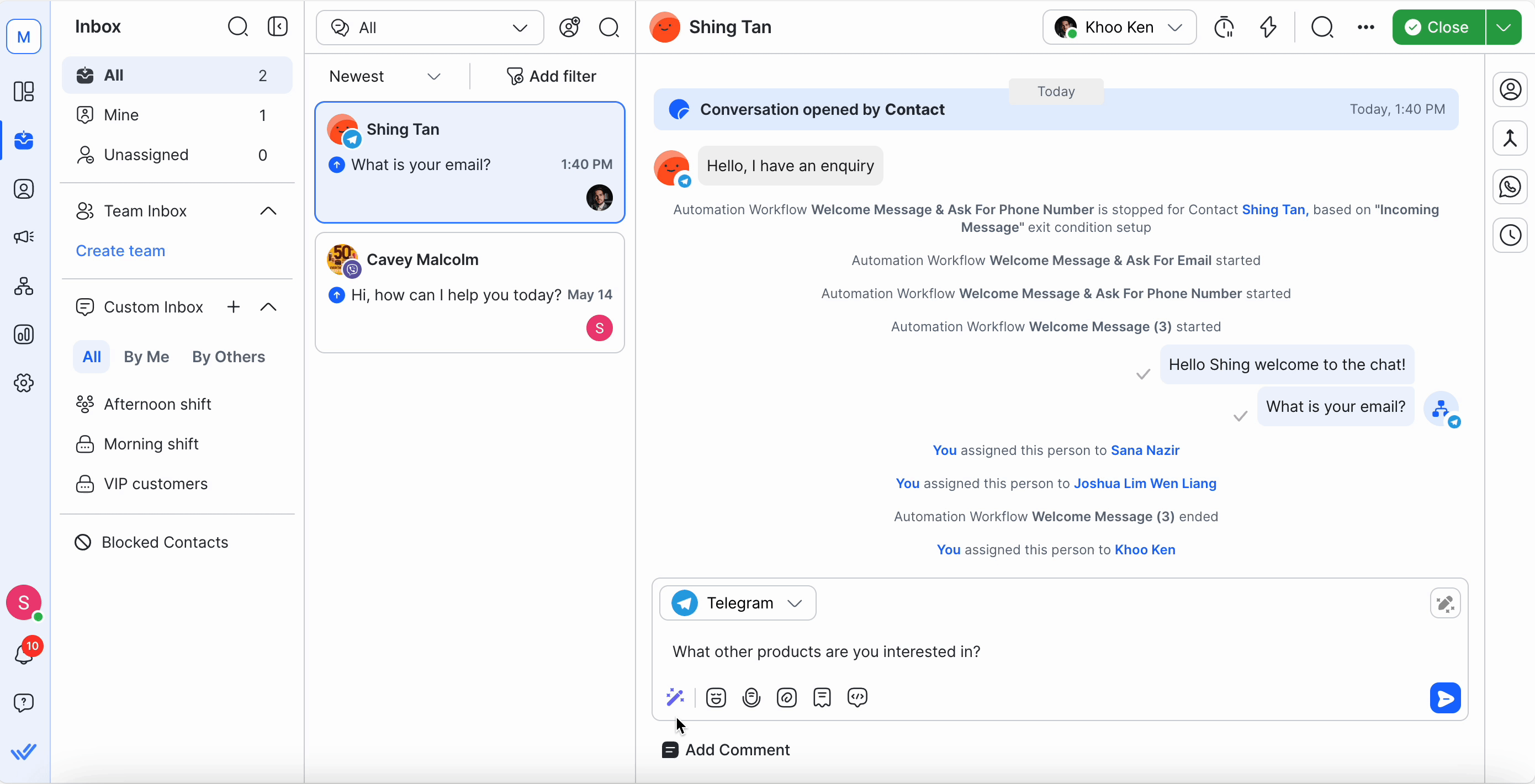Image resolution: width=1535 pixels, height=784 pixels.
Task: Record a voice message
Action: click(x=751, y=698)
